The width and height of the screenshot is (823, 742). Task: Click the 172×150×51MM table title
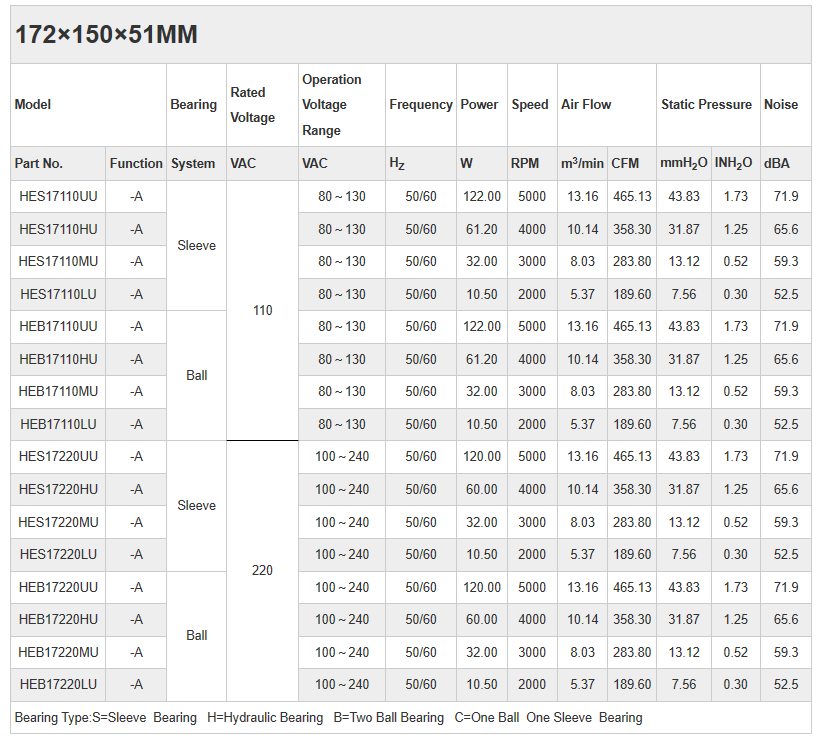pos(106,35)
